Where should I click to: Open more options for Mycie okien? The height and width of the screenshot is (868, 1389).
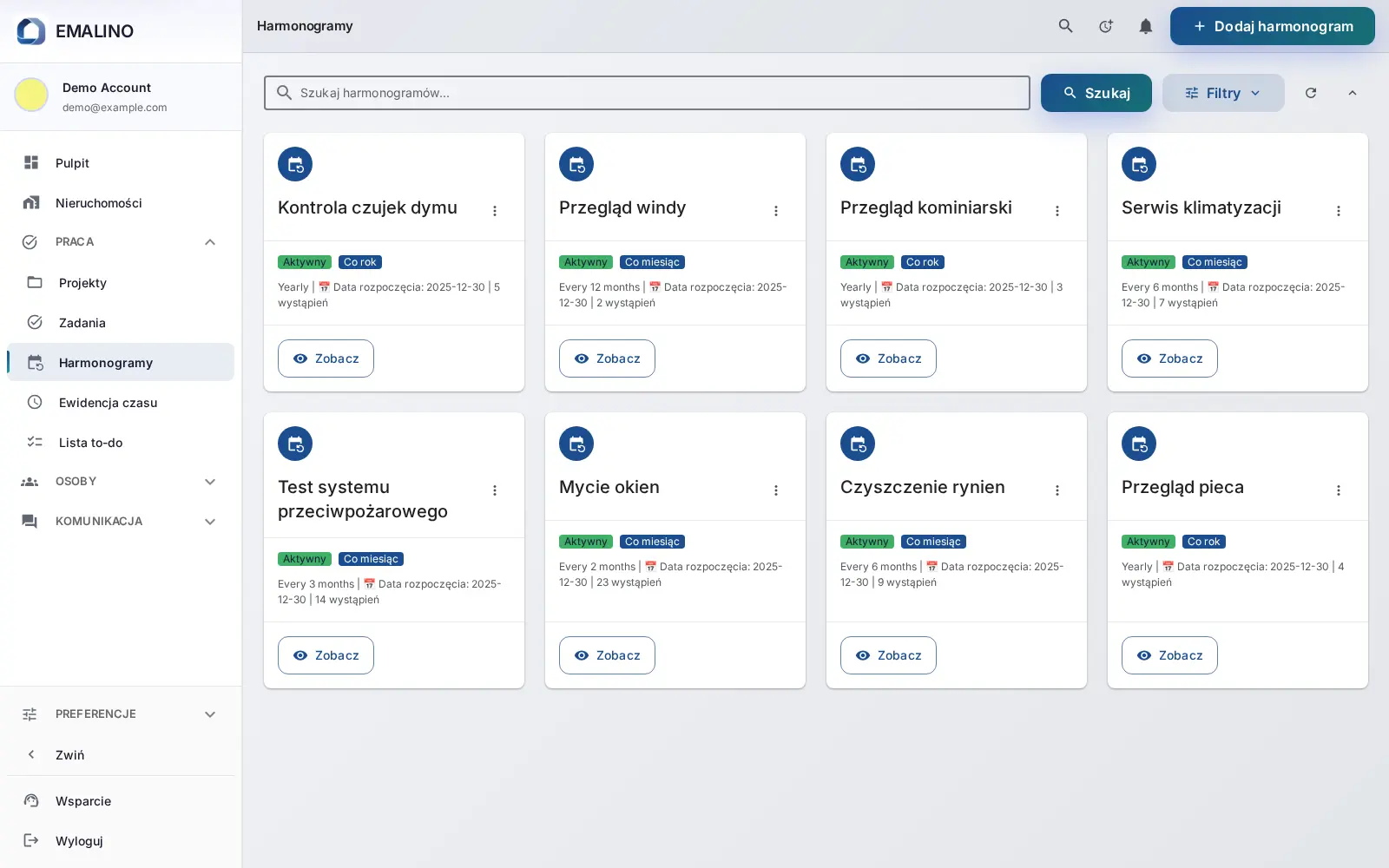(x=776, y=490)
